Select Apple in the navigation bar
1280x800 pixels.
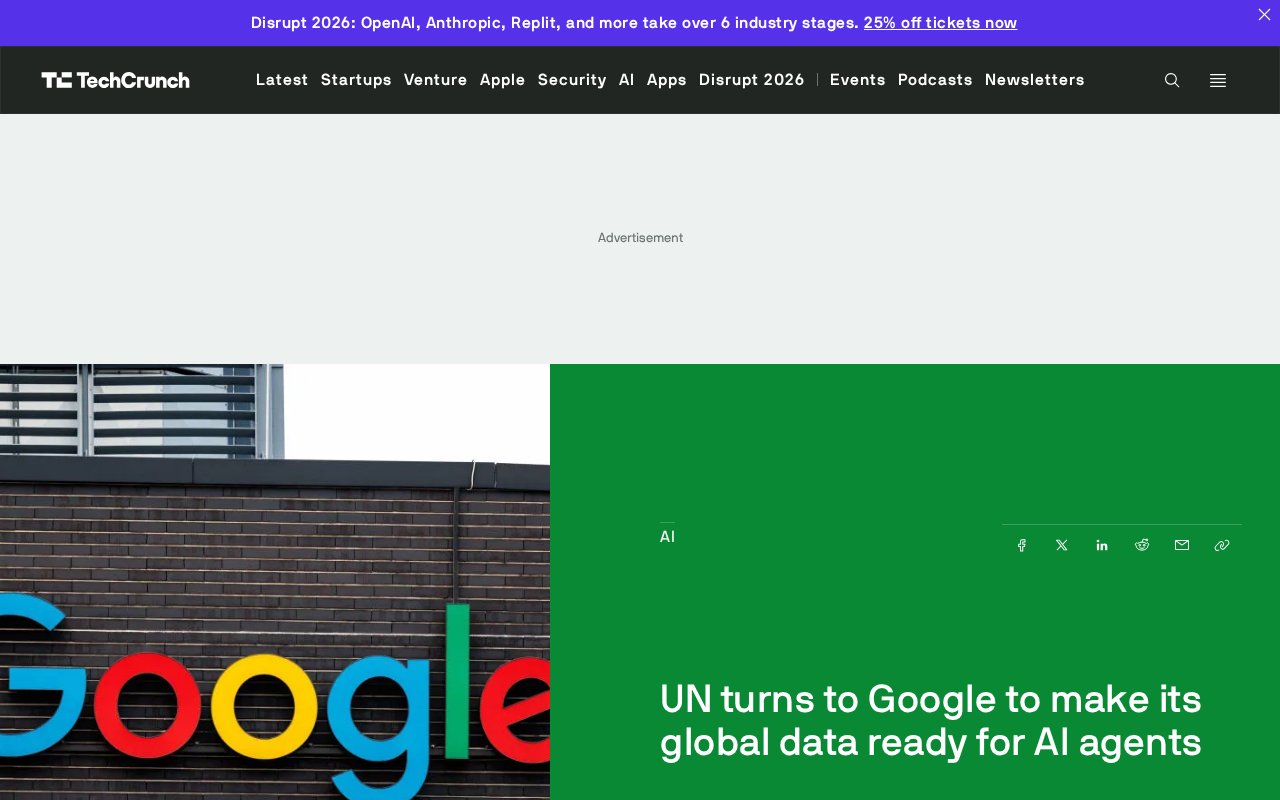[503, 80]
